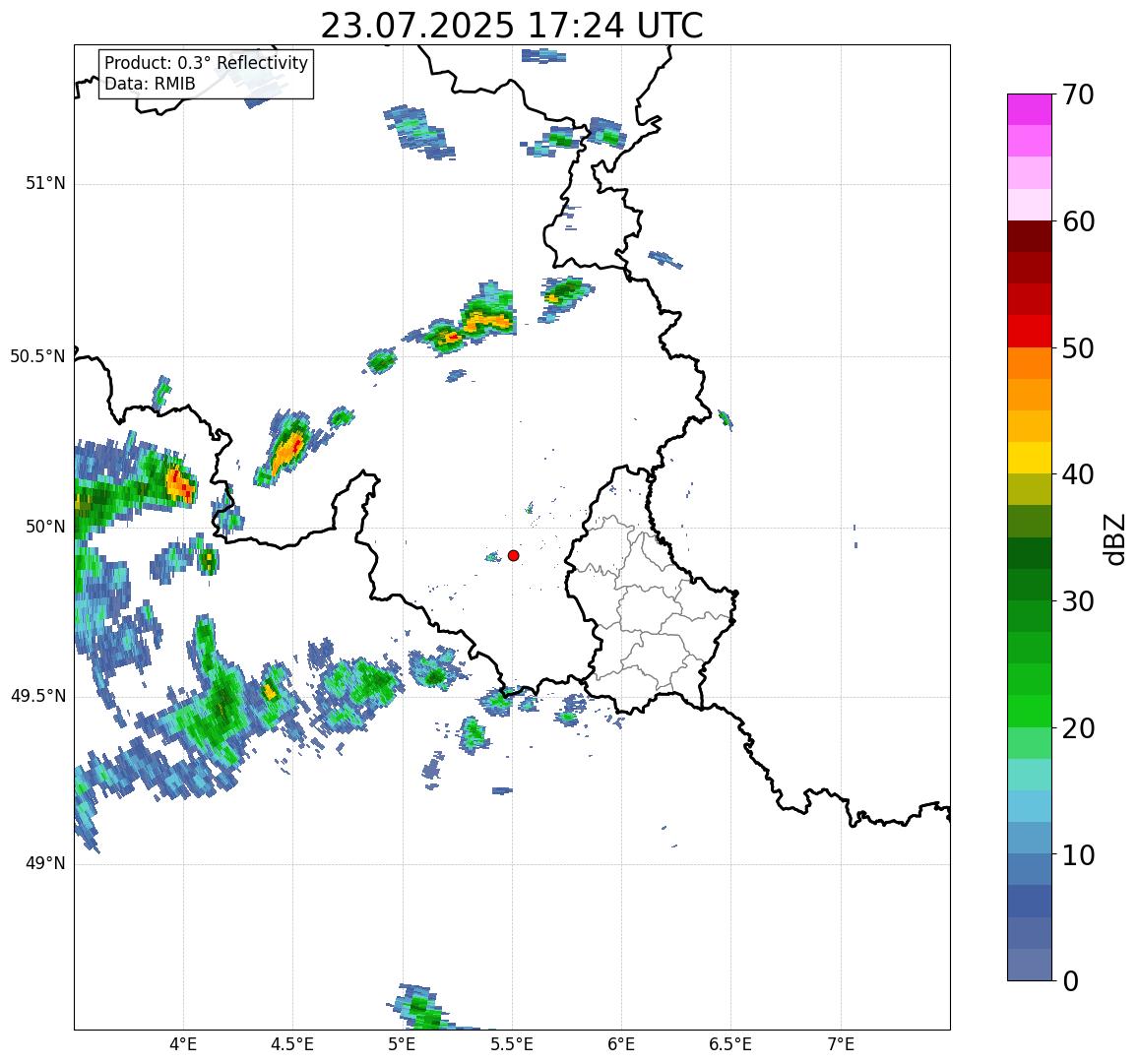Click the colorbar tick label 20
1139x1064 pixels.
1078,728
